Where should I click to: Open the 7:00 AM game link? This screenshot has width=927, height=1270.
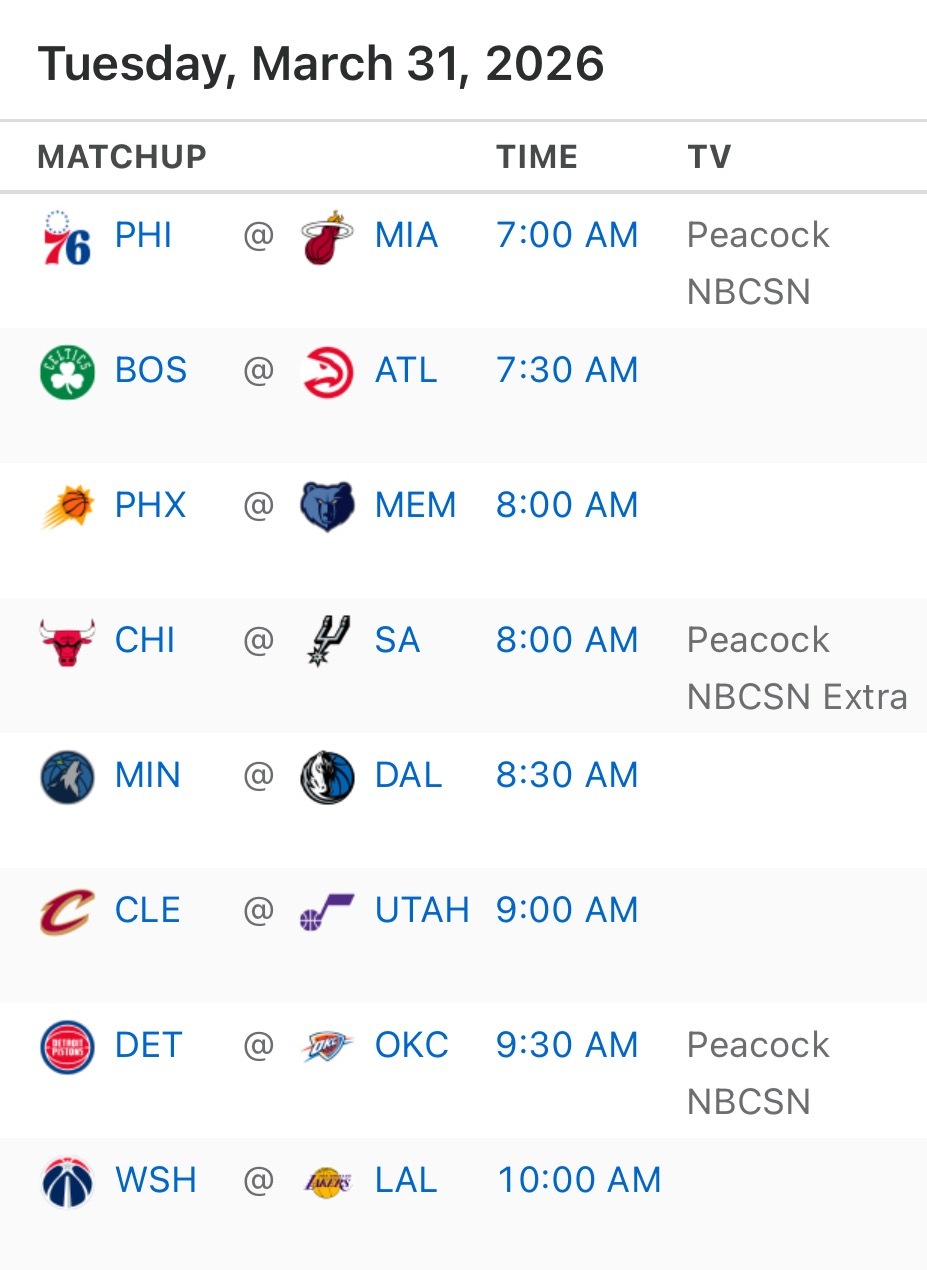pyautogui.click(x=567, y=236)
